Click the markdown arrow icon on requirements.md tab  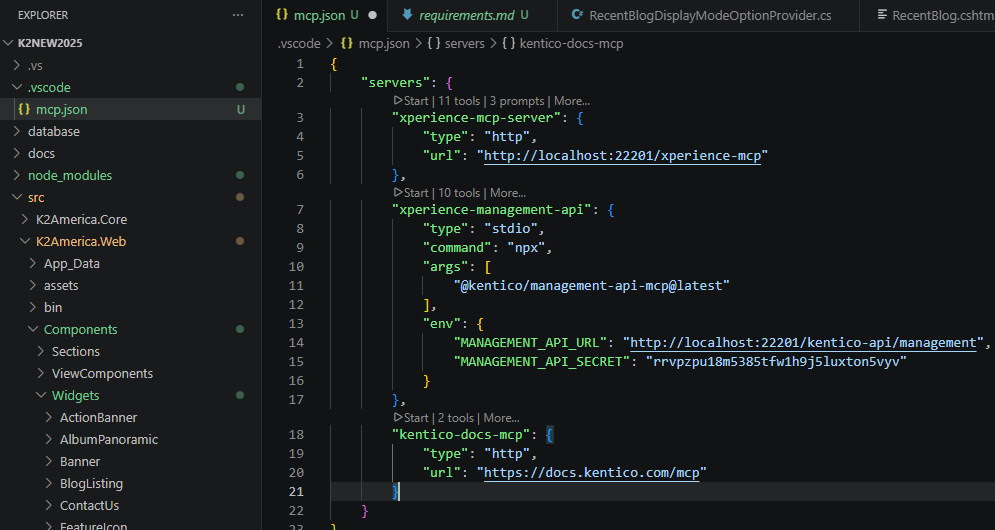click(x=407, y=15)
